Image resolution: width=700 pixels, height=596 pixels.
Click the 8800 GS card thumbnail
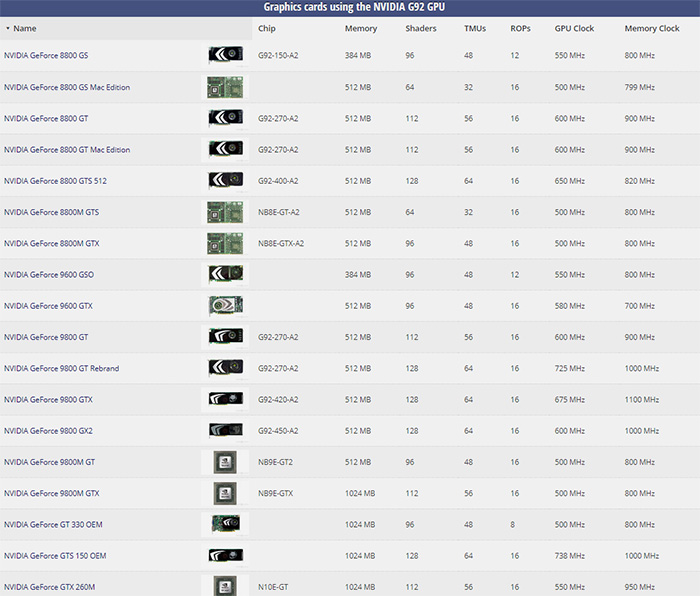226,54
